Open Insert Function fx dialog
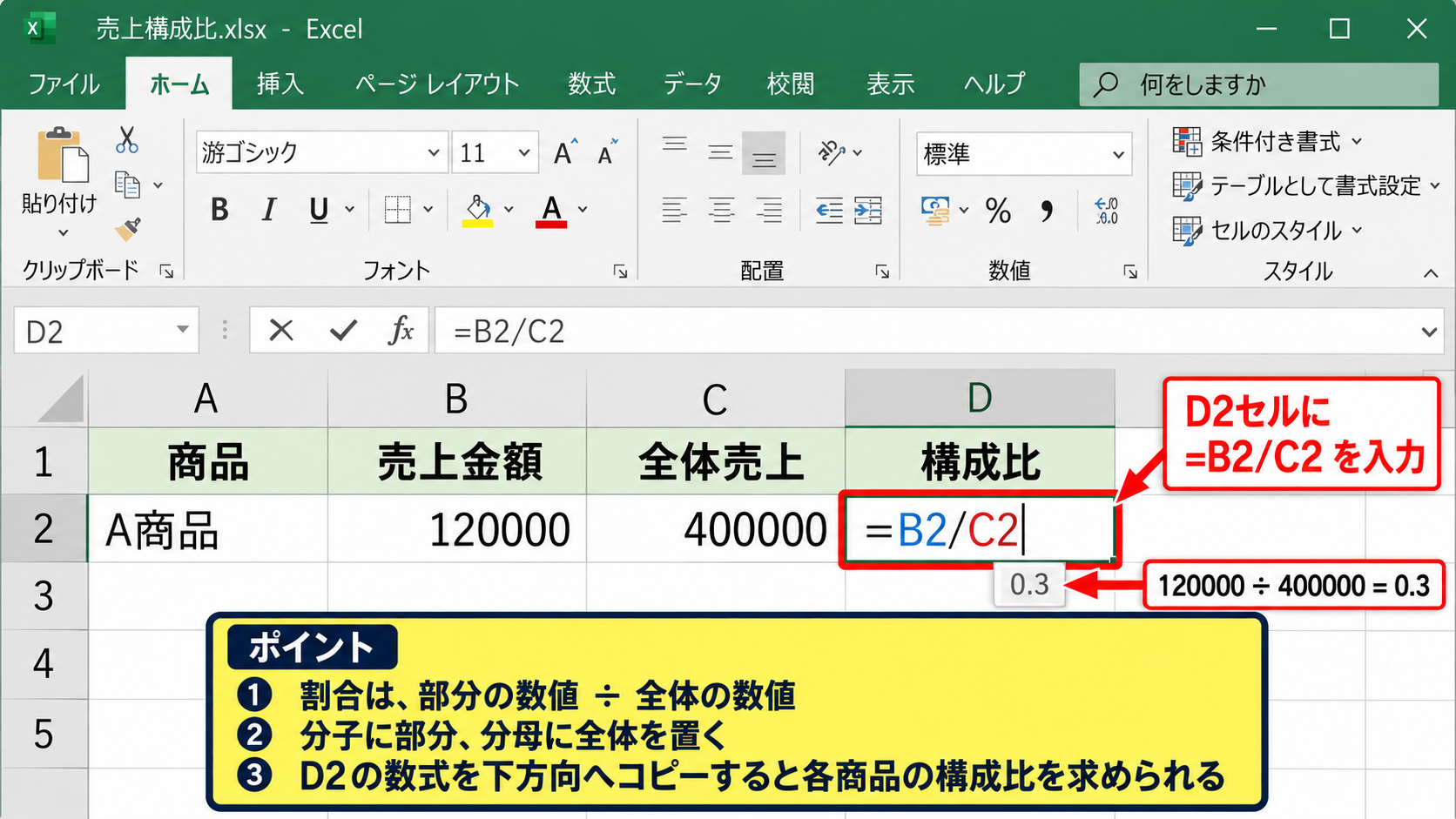Viewport: 1456px width, 819px height. (401, 330)
